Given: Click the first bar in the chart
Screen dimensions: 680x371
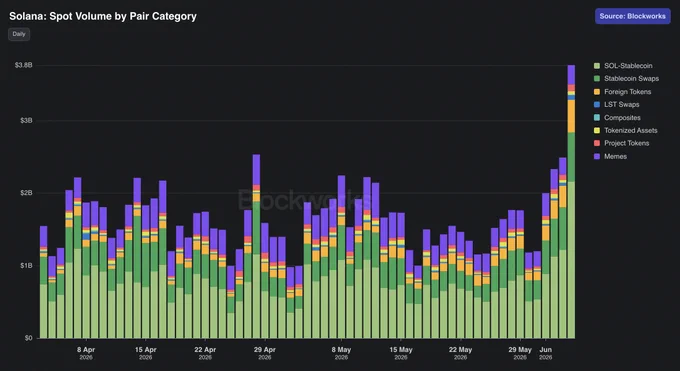Looking at the screenshot, I should pyautogui.click(x=43, y=282).
